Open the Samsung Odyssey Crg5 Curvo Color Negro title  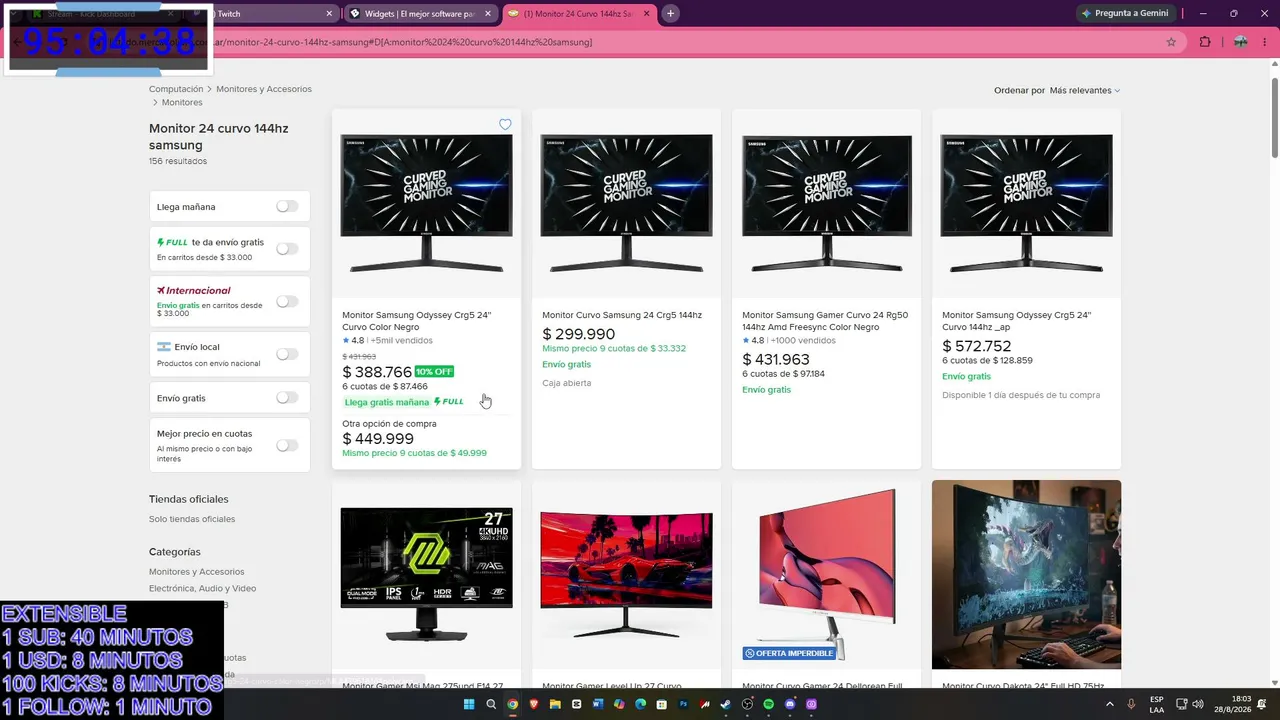pos(417,321)
